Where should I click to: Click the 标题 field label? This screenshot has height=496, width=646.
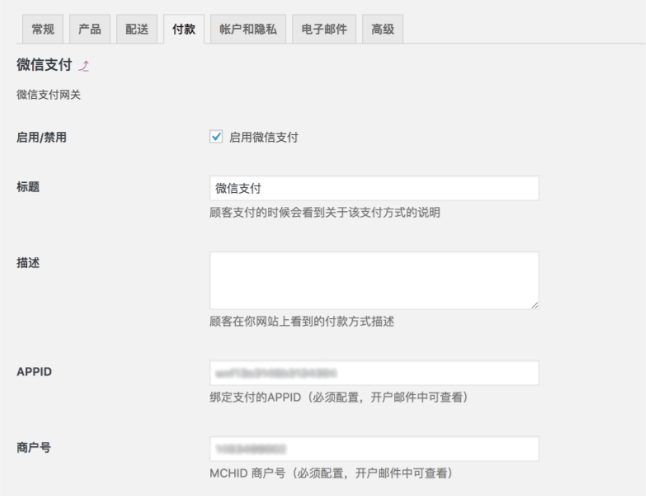point(29,187)
